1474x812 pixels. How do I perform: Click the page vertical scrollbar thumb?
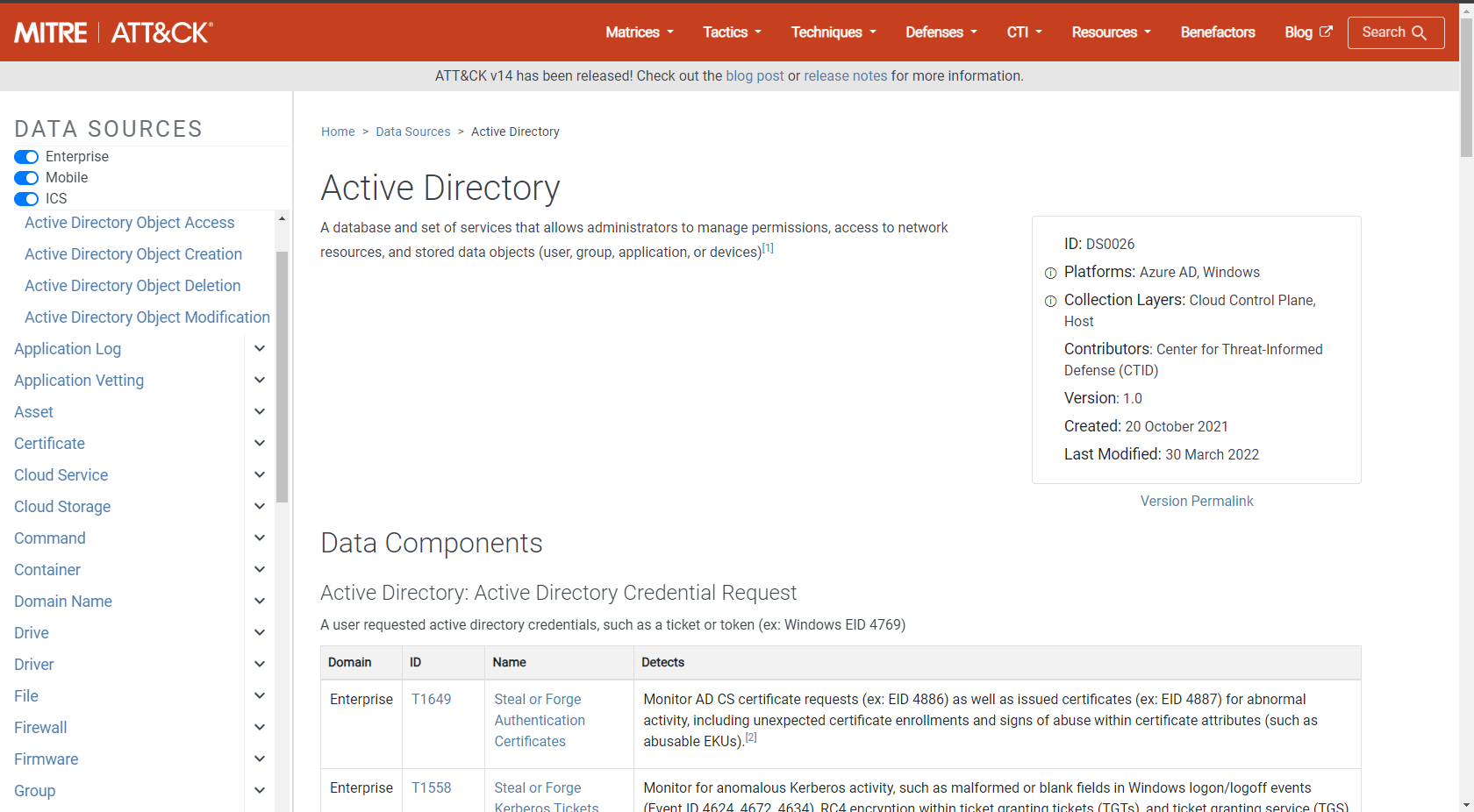point(1466,86)
